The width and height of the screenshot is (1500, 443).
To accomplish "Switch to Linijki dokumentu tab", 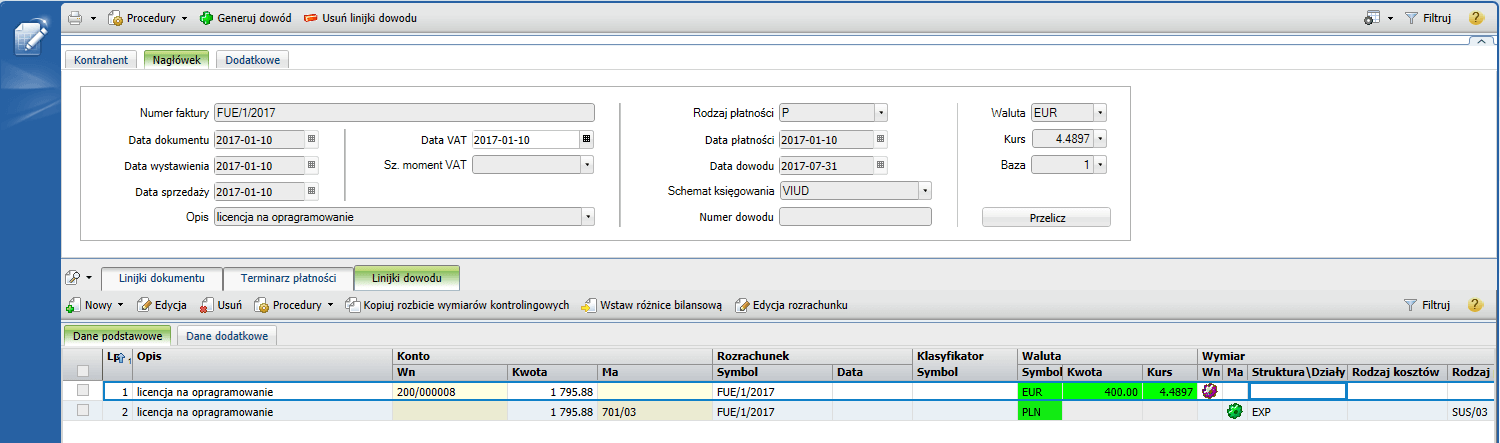I will click(161, 277).
